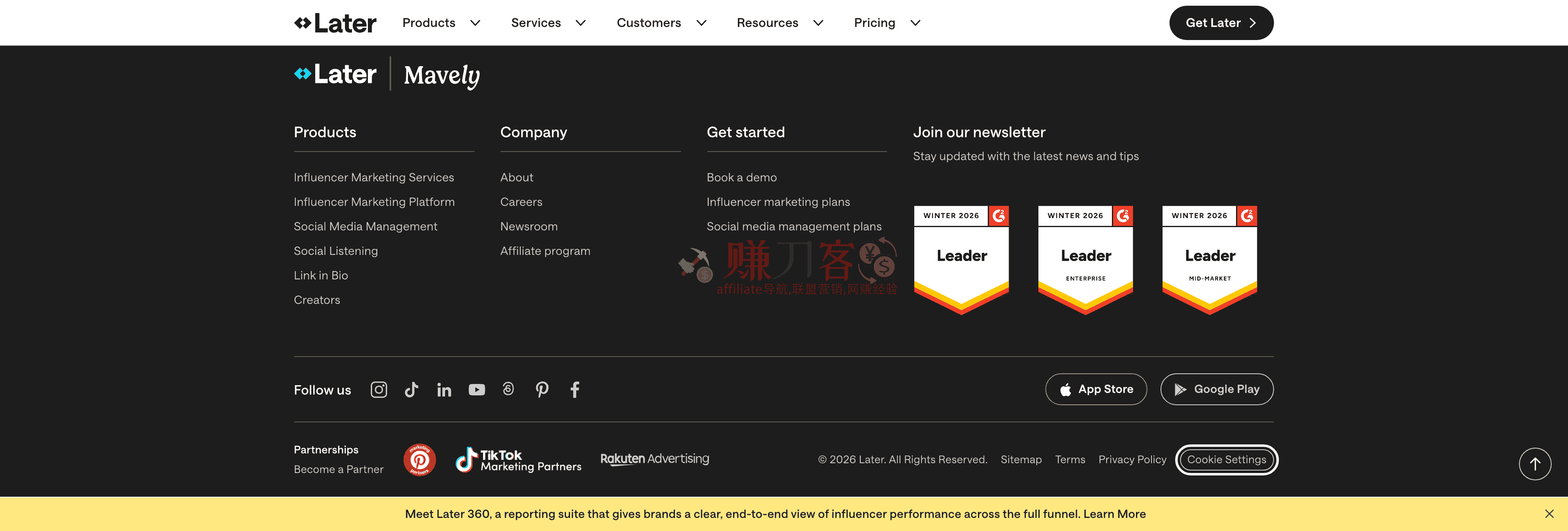Open Later's TikTok profile icon
The image size is (1568, 531).
(x=412, y=390)
